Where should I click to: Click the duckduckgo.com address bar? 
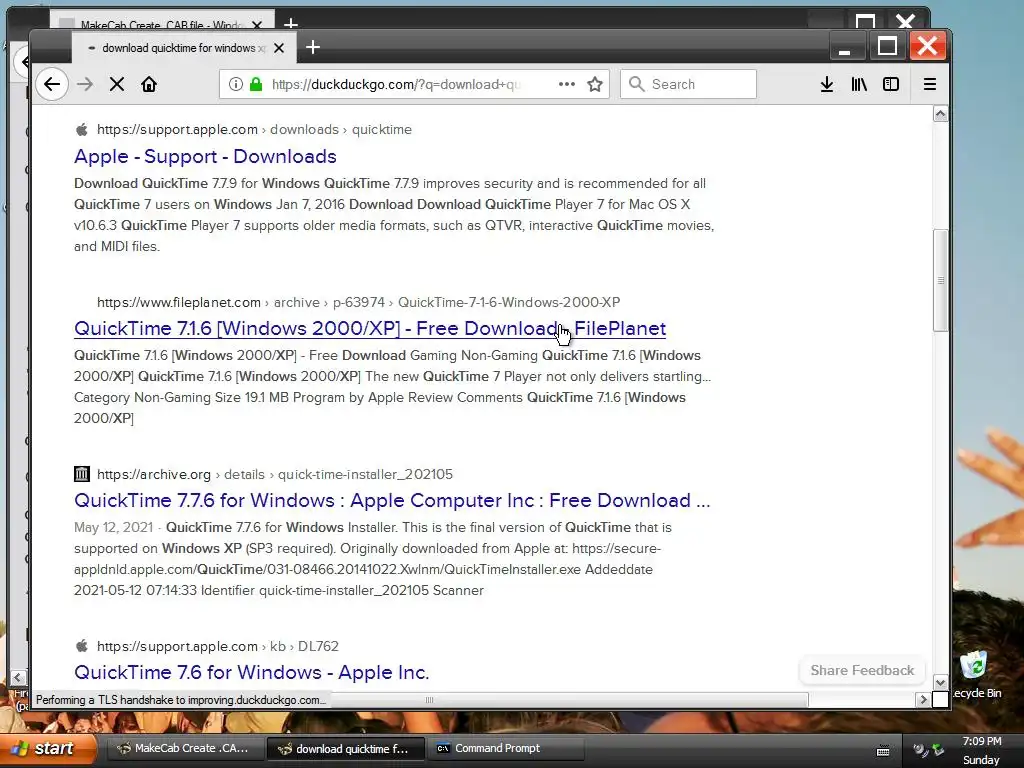pyautogui.click(x=396, y=84)
